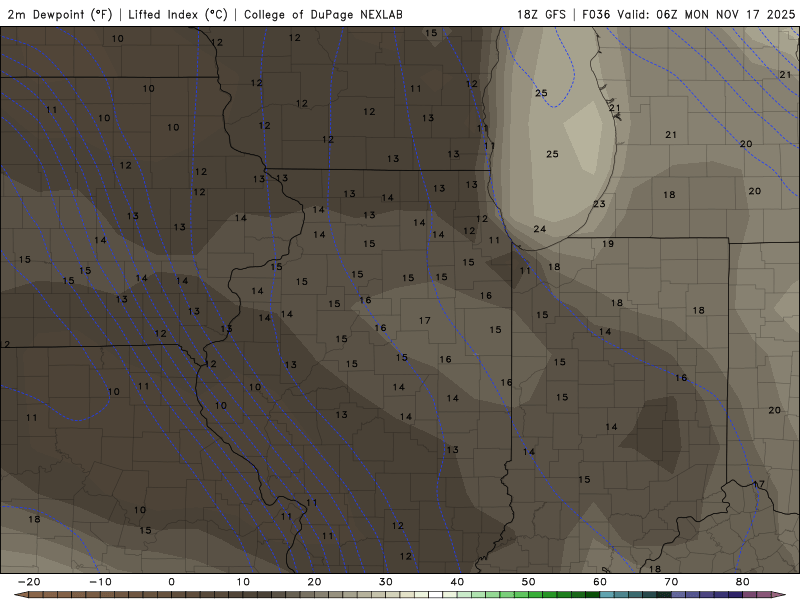Screen dimensions: 800x600
Task: Click the "06Z MON NOV 17 2025" valid time
Action: click(x=726, y=14)
